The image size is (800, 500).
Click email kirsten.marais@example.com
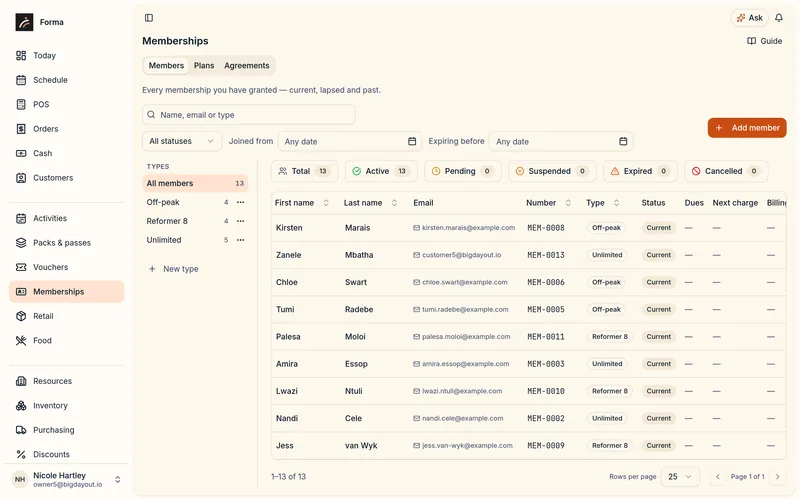(468, 228)
